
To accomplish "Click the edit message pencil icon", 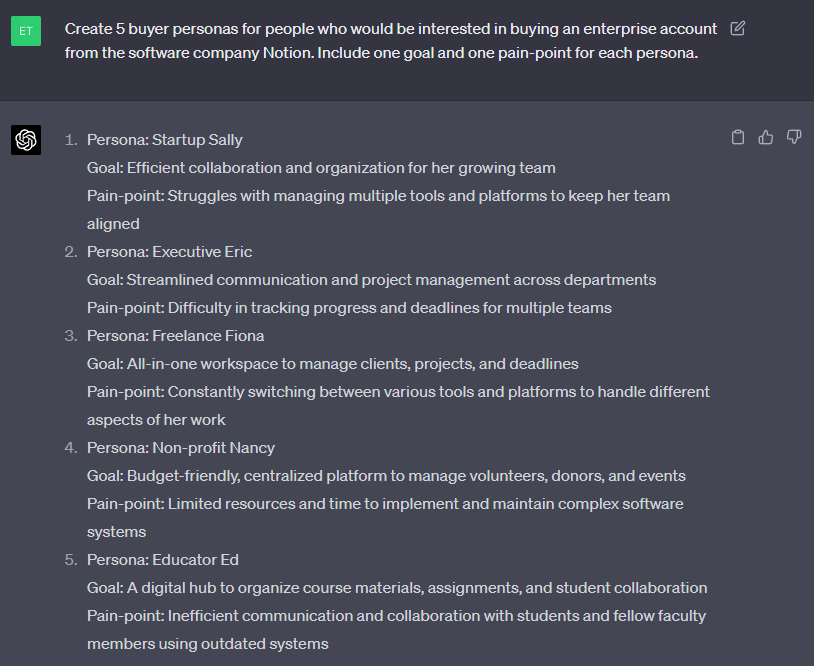I will point(738,28).
